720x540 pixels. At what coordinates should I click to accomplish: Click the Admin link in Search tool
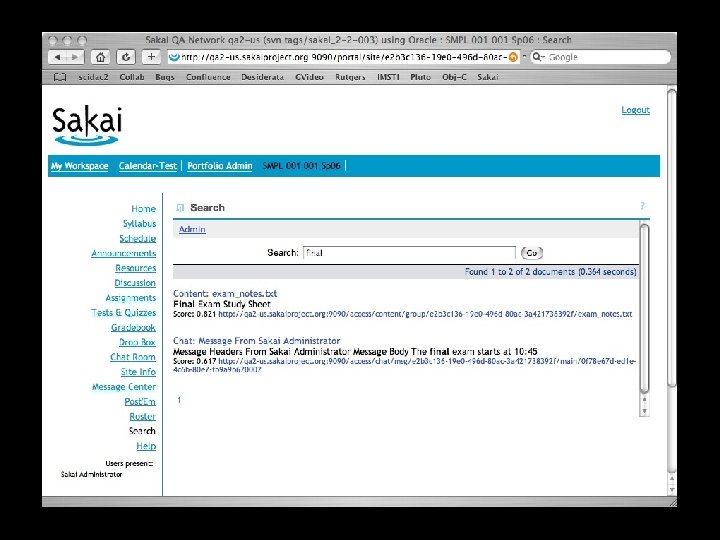[x=192, y=229]
